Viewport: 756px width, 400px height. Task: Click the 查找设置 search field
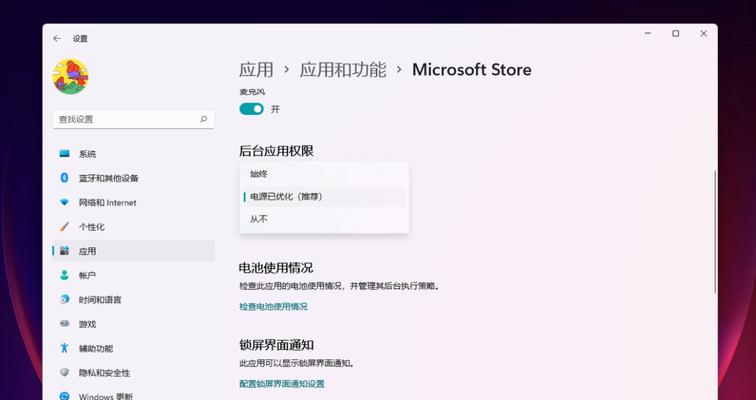[x=134, y=119]
